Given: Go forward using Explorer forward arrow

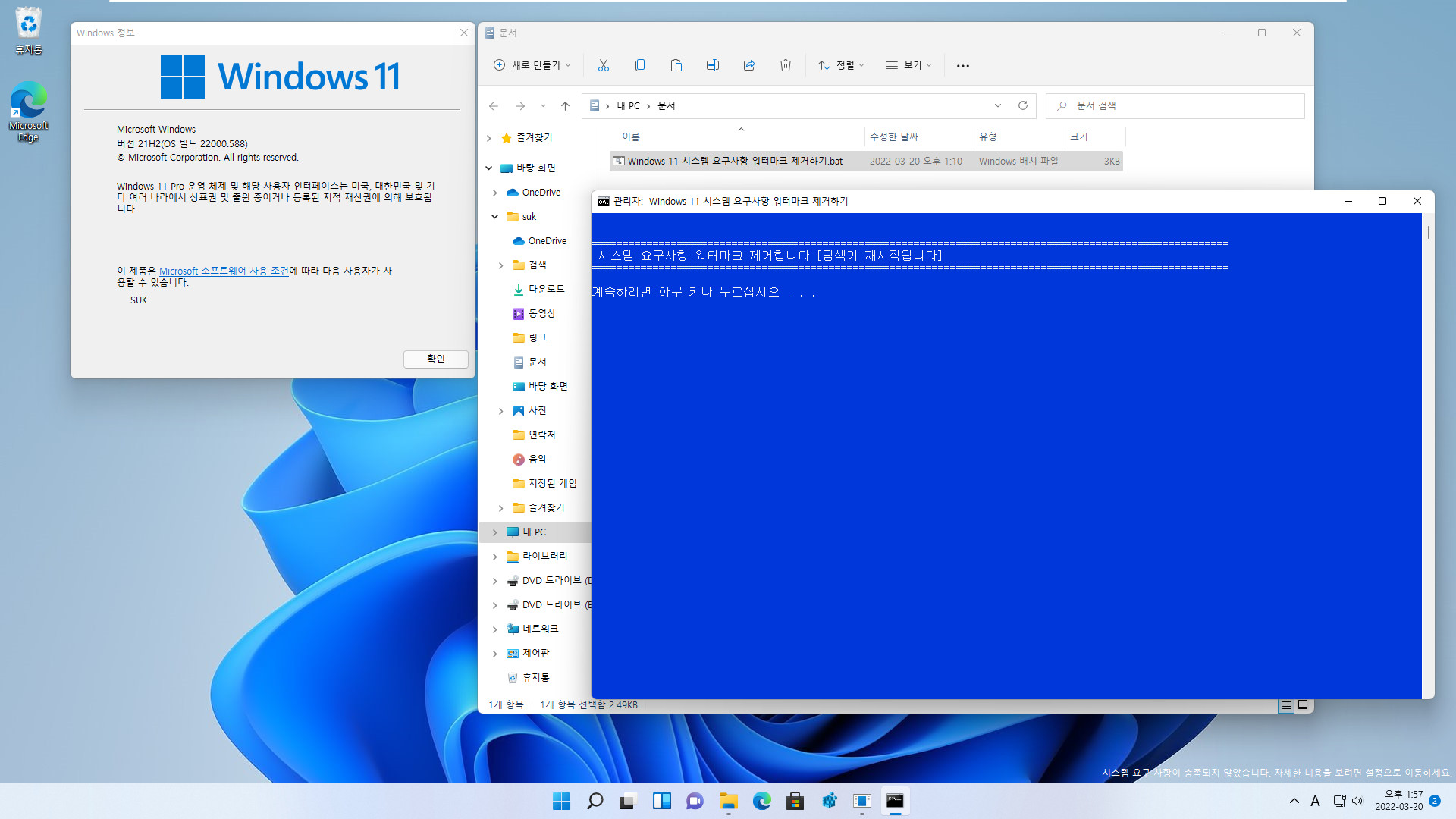Looking at the screenshot, I should [x=520, y=106].
